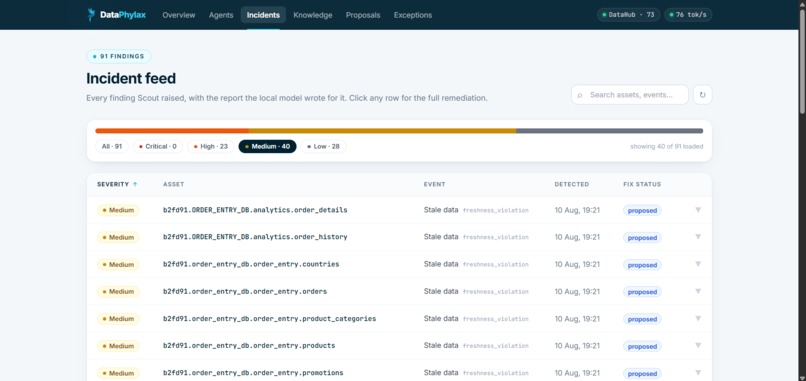Expand the order_entry.orders row arrow
Viewport: 806px width, 381px height.
pos(698,291)
